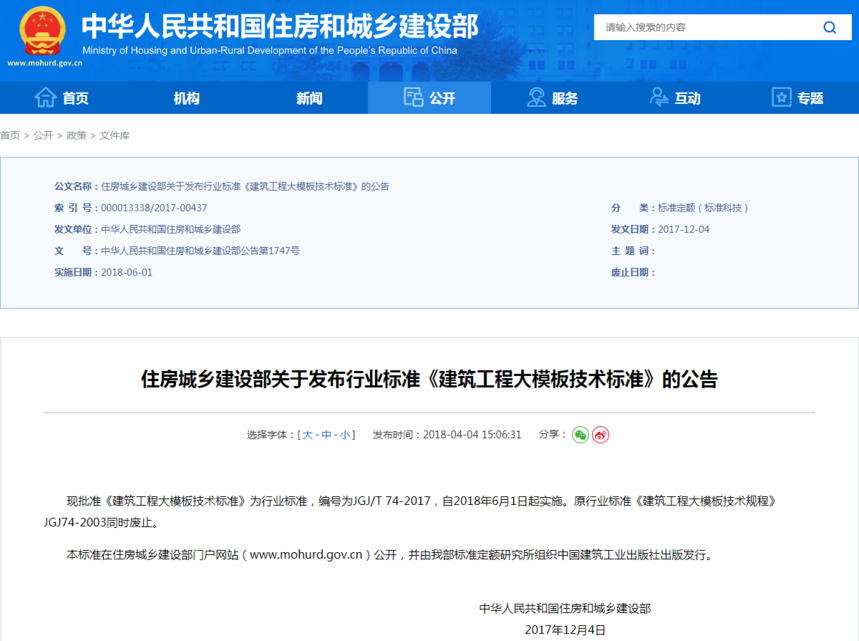
Task: Click the document icon beside 公开
Action: click(x=413, y=98)
